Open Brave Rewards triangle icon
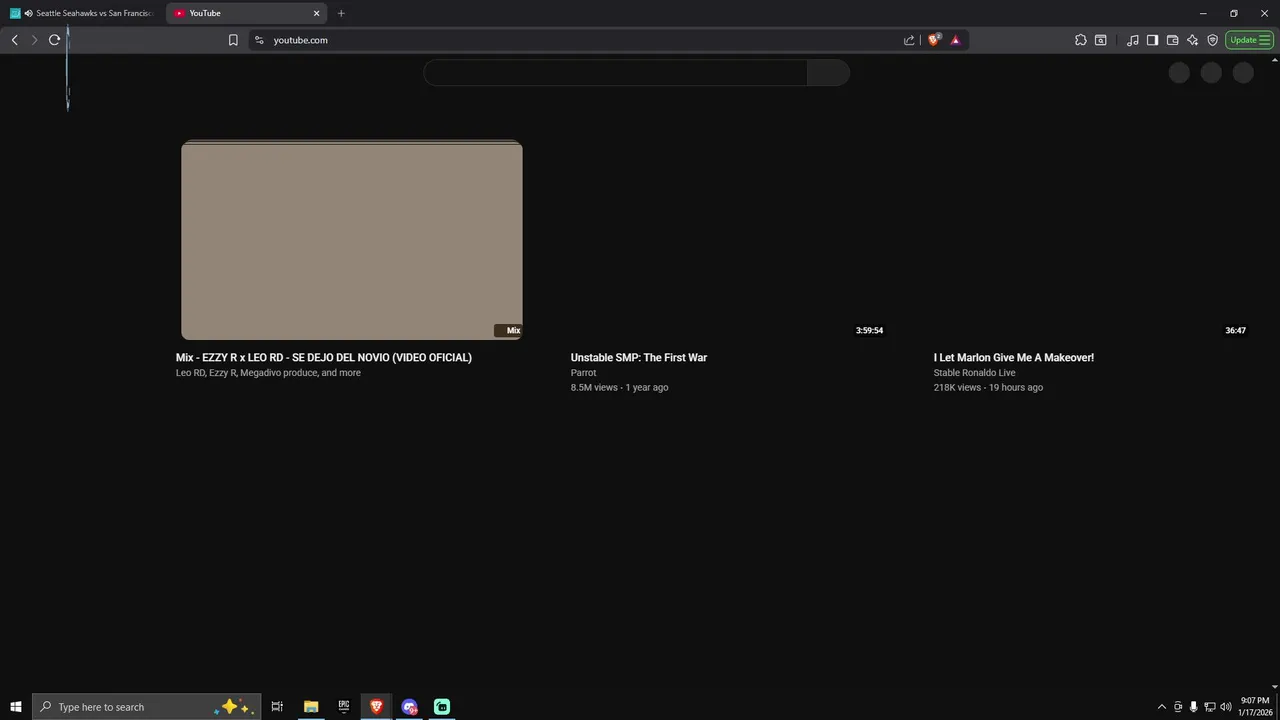 coord(955,40)
